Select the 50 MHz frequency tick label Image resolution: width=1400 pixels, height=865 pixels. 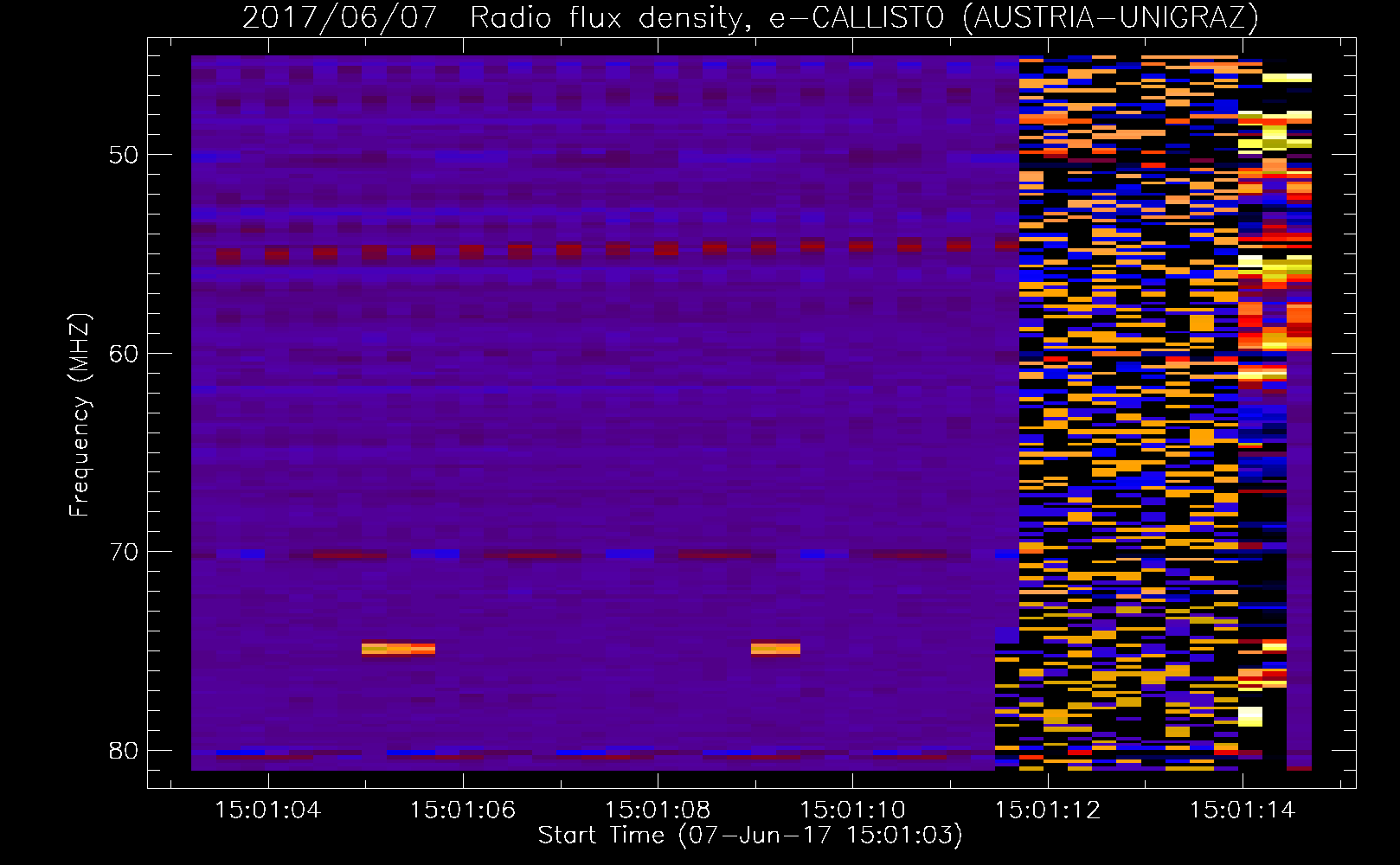tap(124, 155)
